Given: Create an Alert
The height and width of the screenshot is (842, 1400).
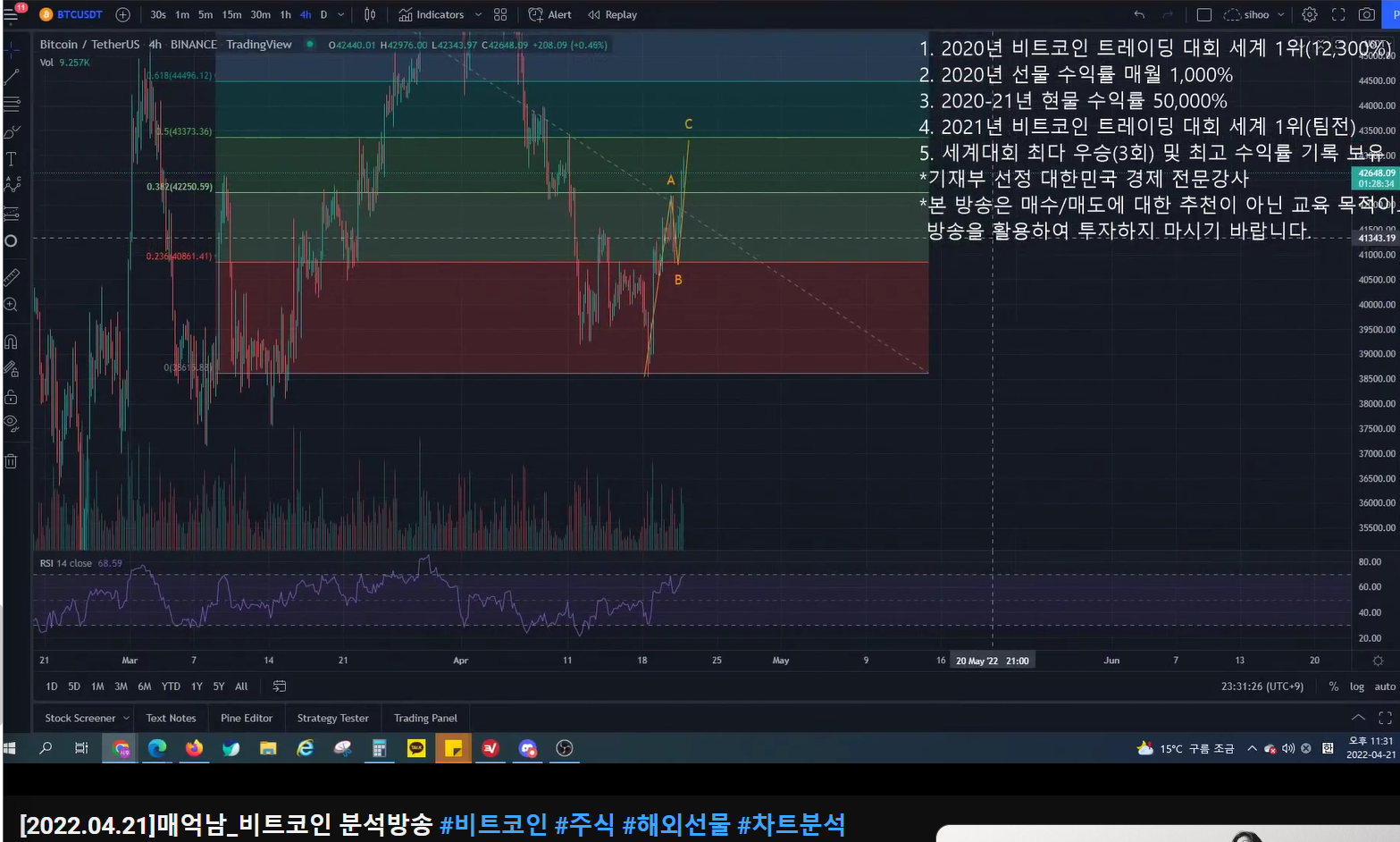Looking at the screenshot, I should point(550,14).
